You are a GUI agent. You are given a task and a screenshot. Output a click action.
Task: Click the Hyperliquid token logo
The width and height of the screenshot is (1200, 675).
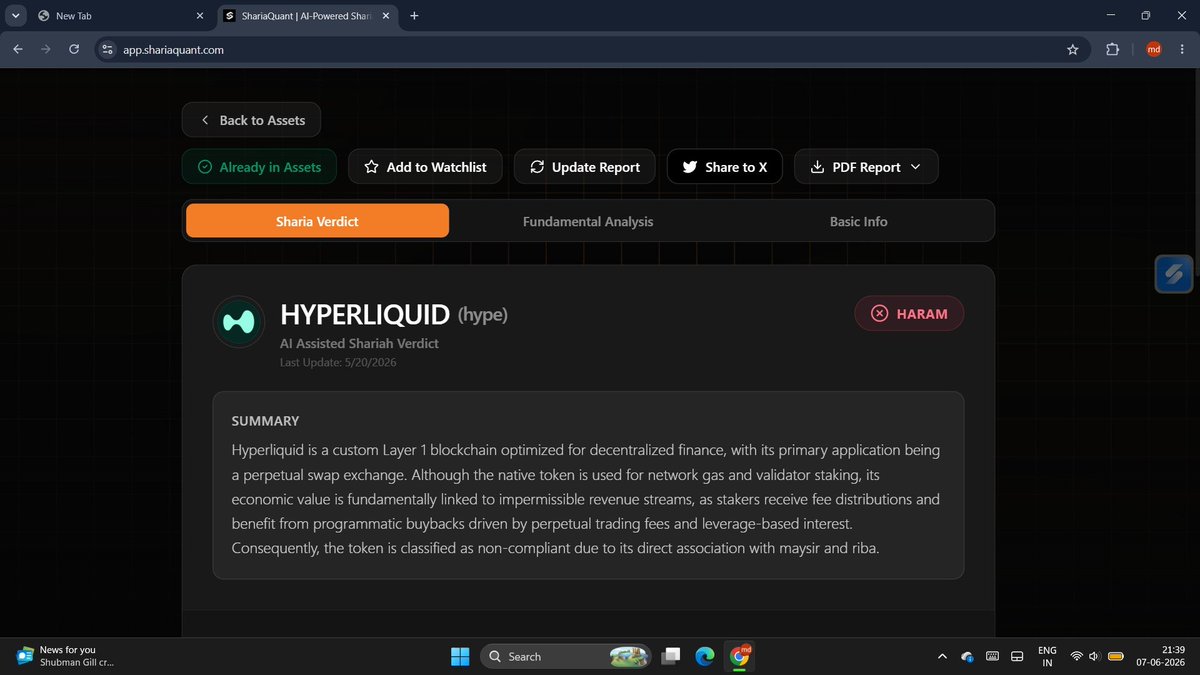(x=239, y=322)
